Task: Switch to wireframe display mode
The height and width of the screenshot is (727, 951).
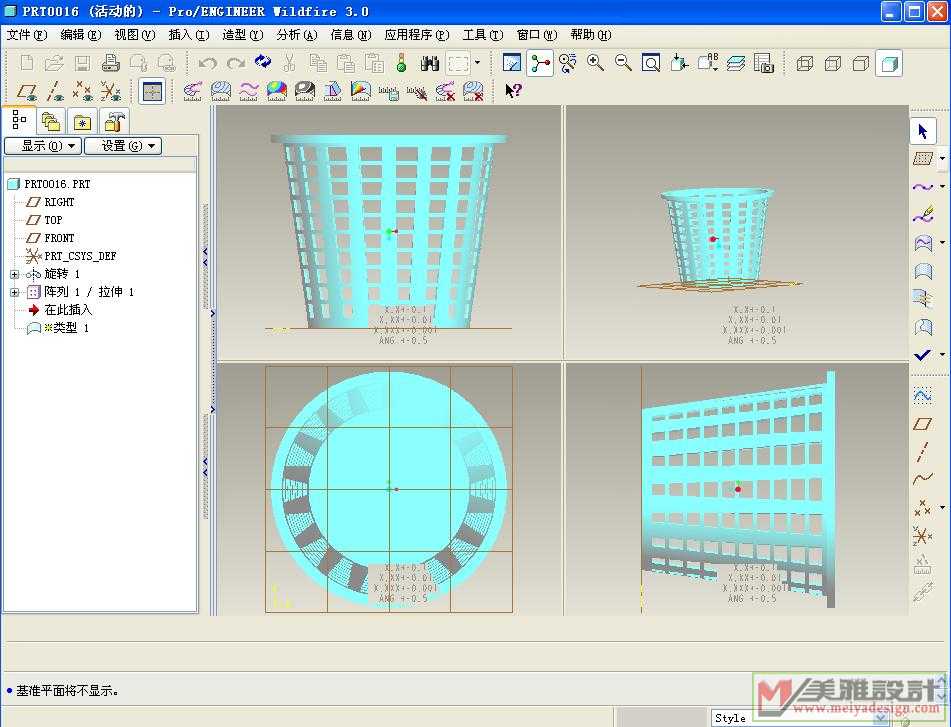Action: point(805,63)
